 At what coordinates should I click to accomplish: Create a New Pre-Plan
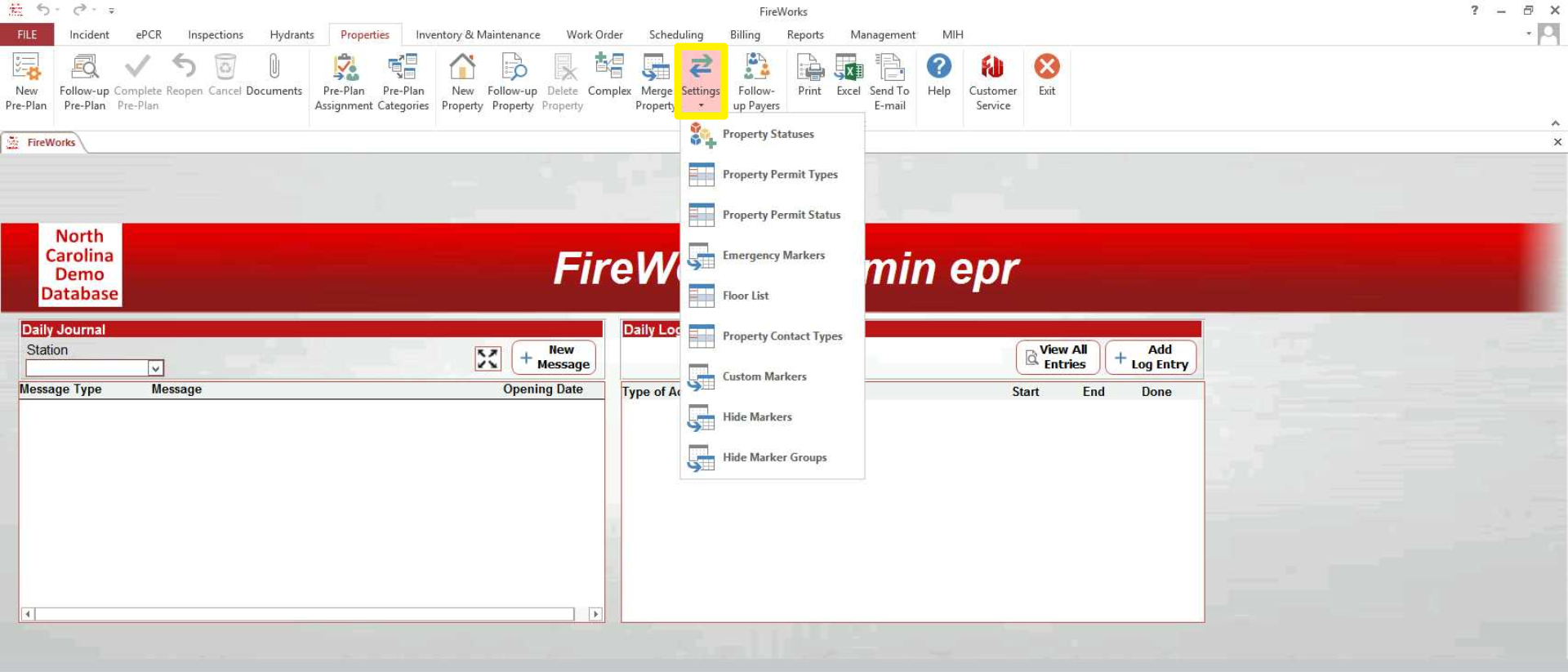(26, 82)
